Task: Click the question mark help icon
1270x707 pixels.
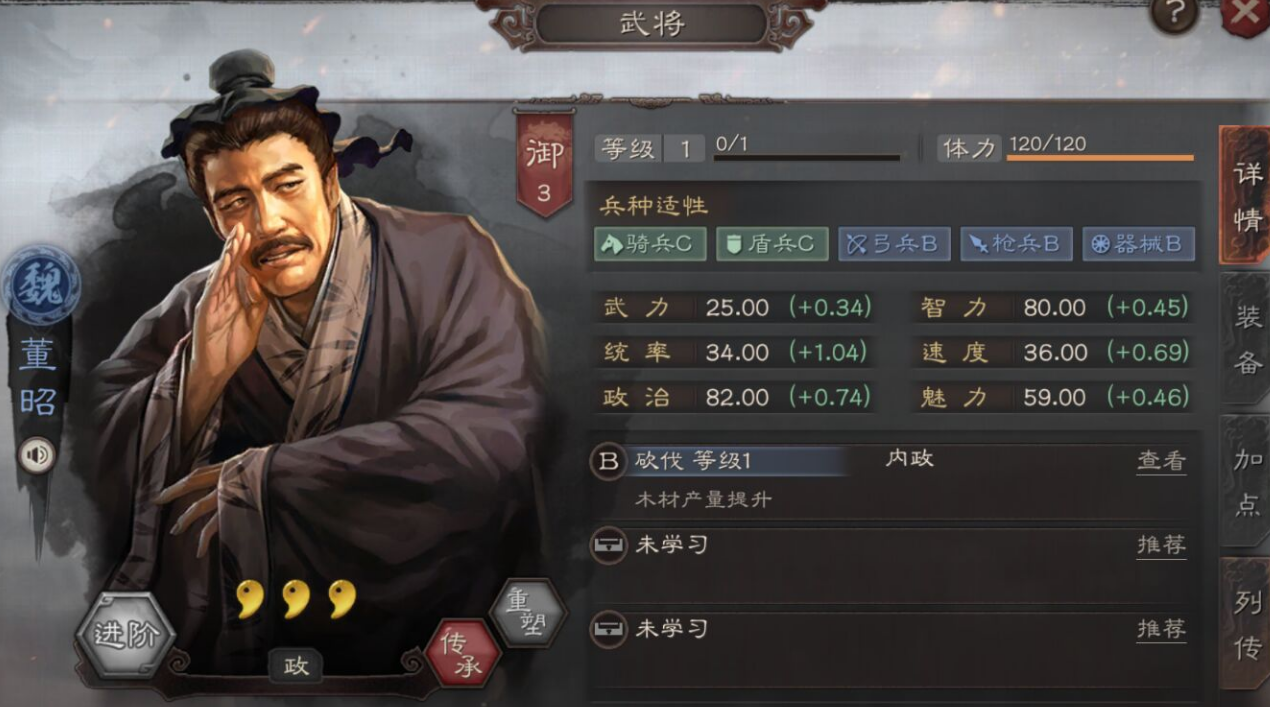Action: click(x=1174, y=14)
